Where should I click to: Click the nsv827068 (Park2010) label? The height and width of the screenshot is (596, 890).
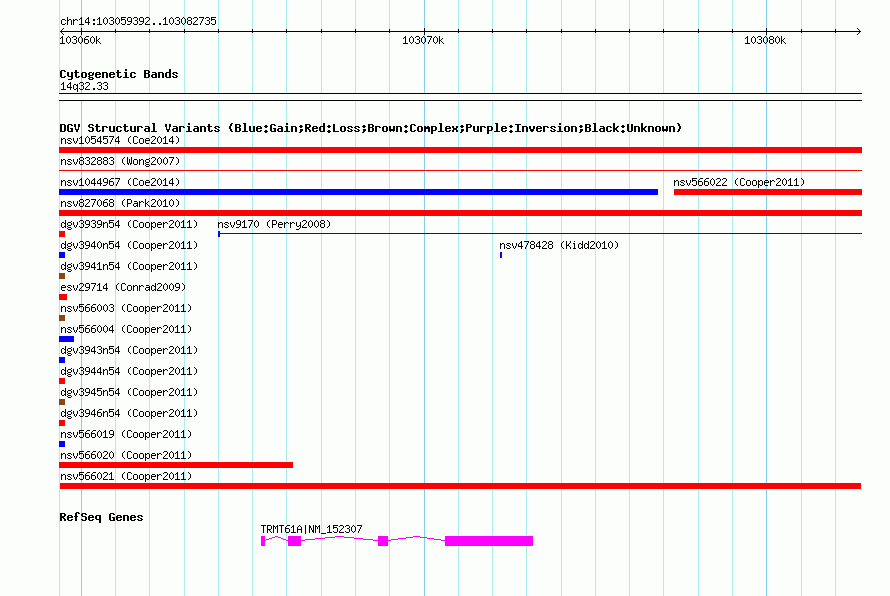pyautogui.click(x=120, y=203)
